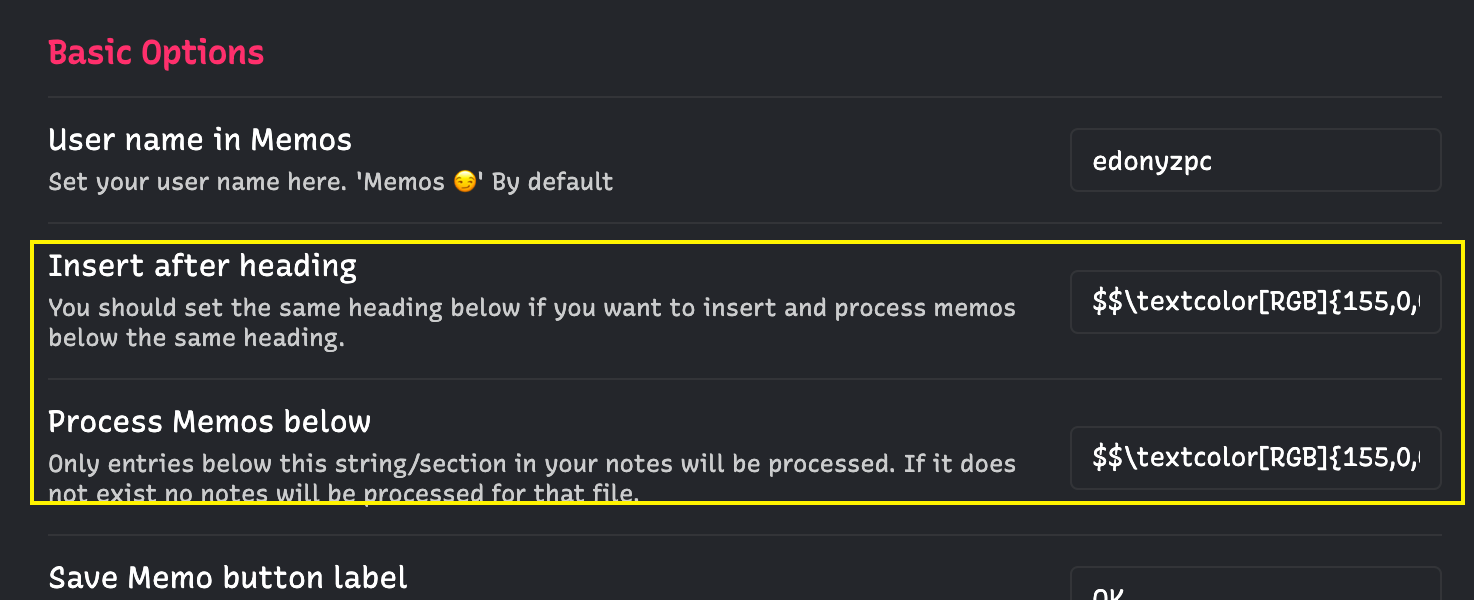Click the 'Process Memos below' setting title

210,422
